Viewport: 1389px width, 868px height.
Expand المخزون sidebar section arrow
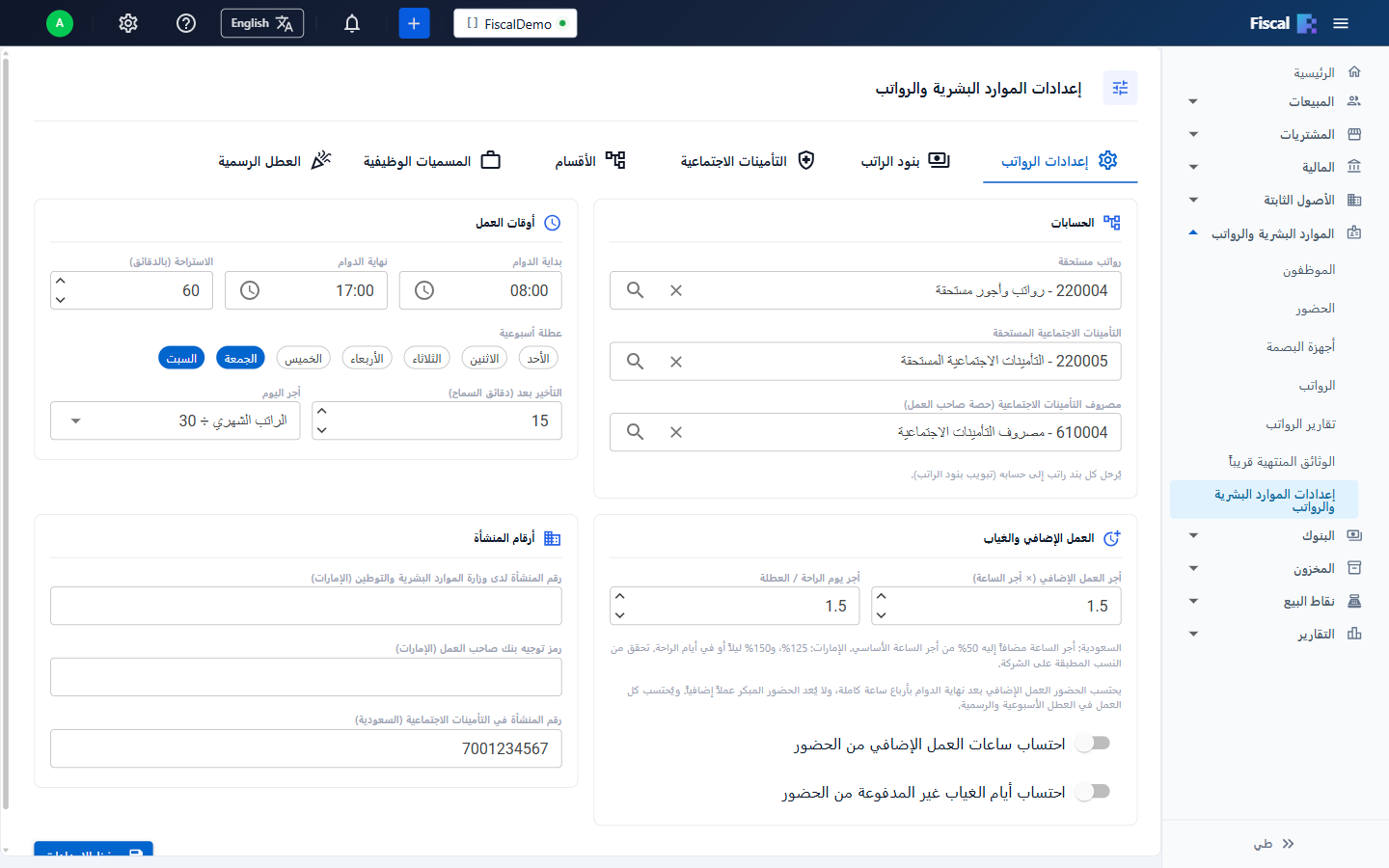pos(1193,568)
